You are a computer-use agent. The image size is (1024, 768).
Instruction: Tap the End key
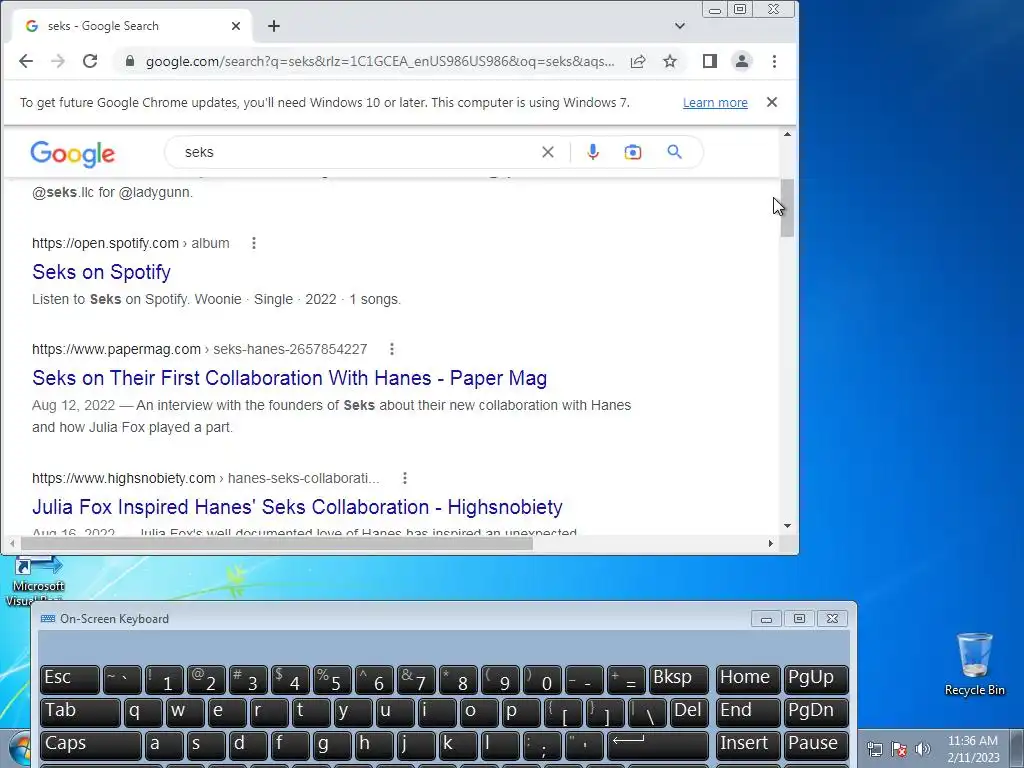[748, 712]
